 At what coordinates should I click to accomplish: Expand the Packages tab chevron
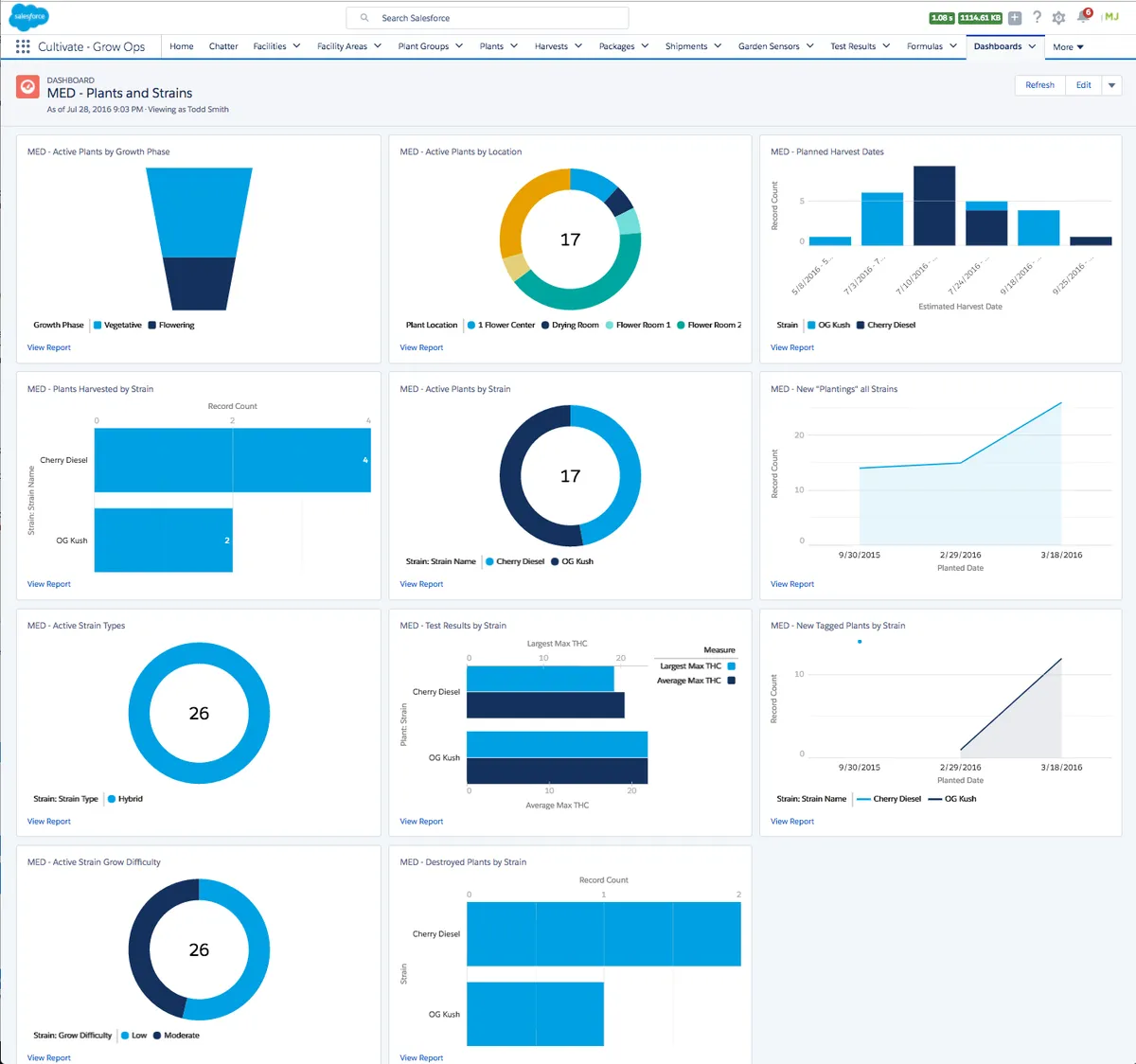(x=645, y=45)
